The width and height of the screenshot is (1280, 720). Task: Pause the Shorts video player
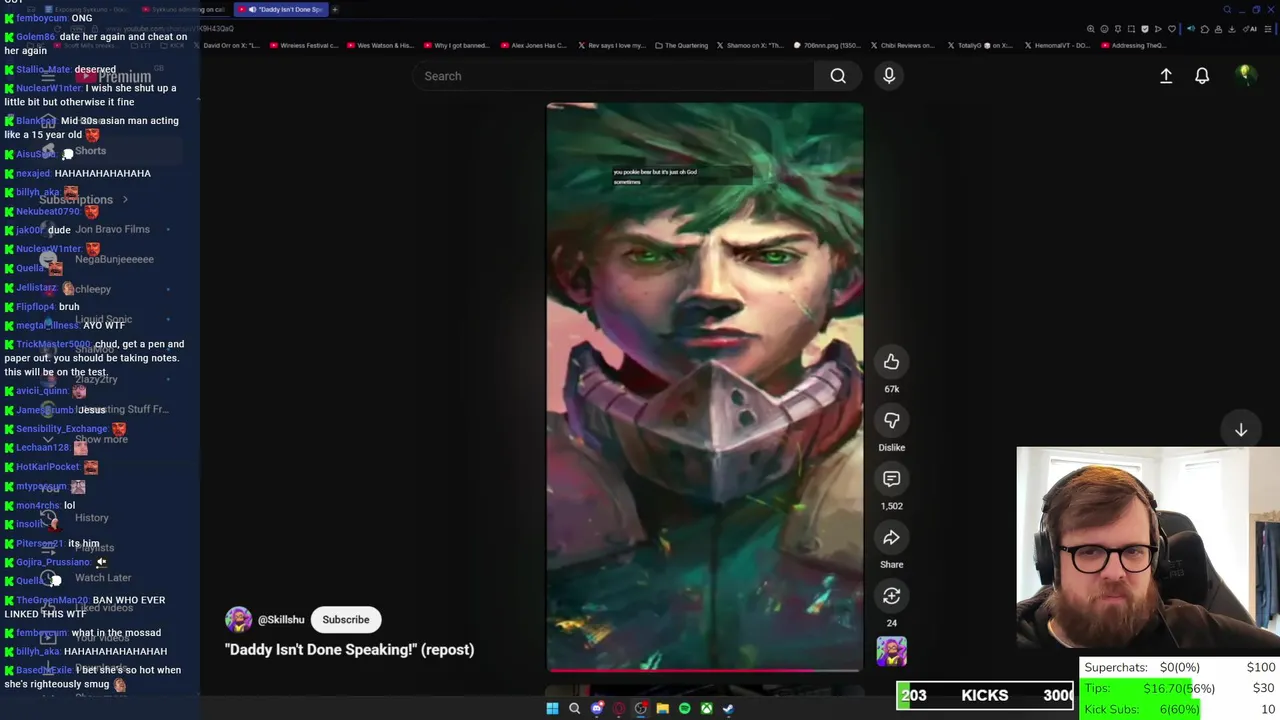point(704,386)
